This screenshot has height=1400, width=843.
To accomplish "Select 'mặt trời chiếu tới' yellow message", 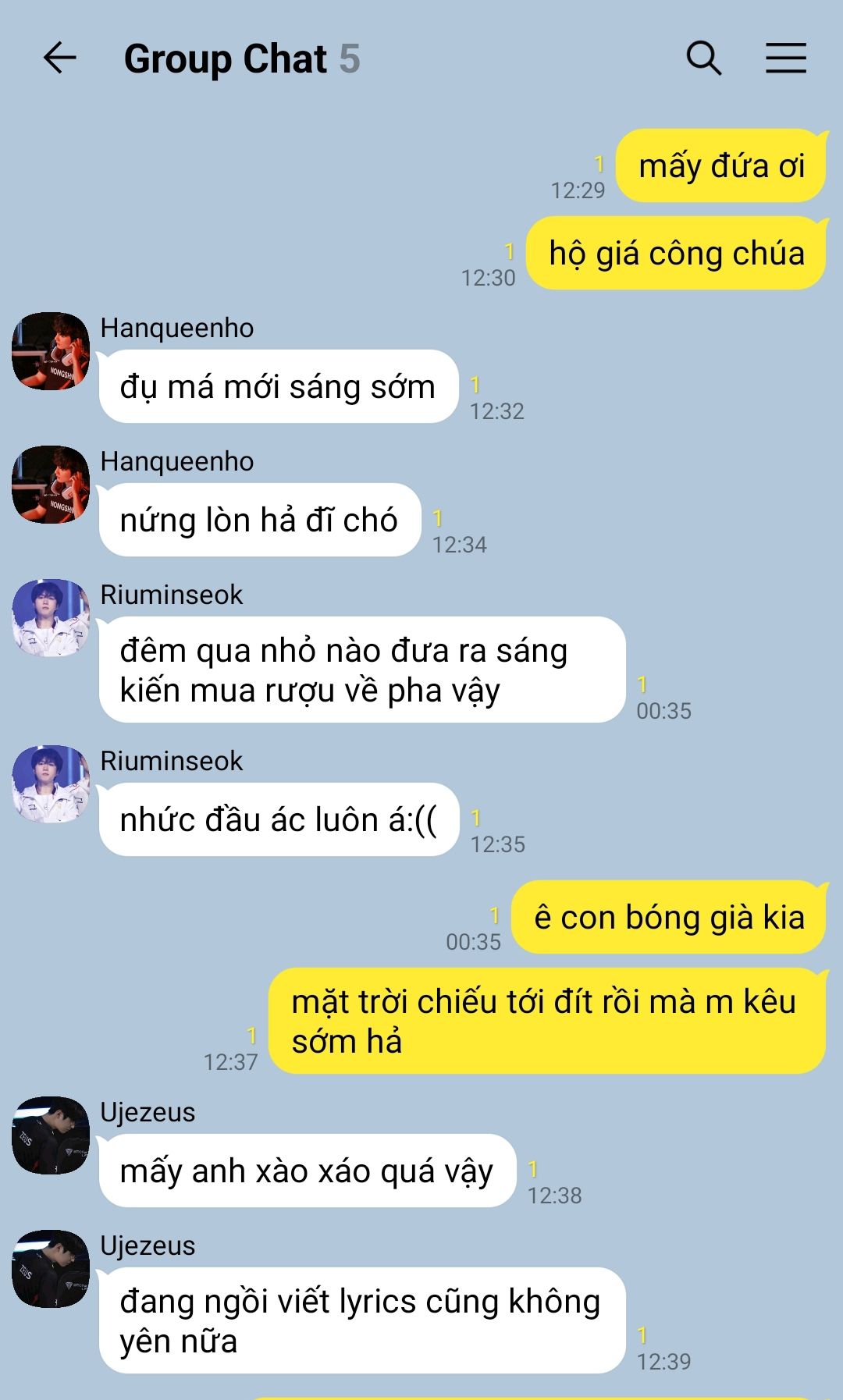I will point(547,1021).
